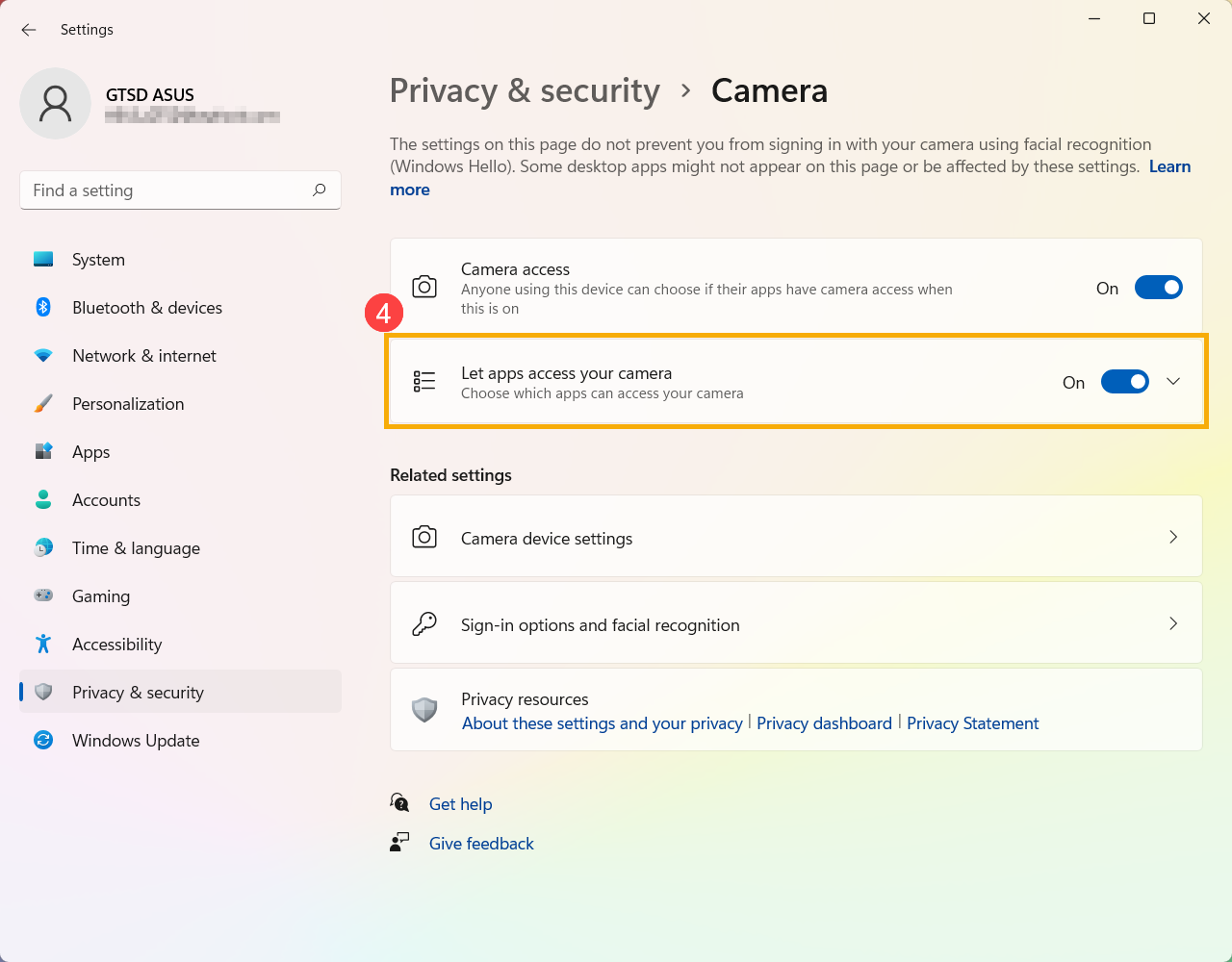The width and height of the screenshot is (1232, 962).
Task: Open Camera device settings chevron
Action: click(1173, 537)
